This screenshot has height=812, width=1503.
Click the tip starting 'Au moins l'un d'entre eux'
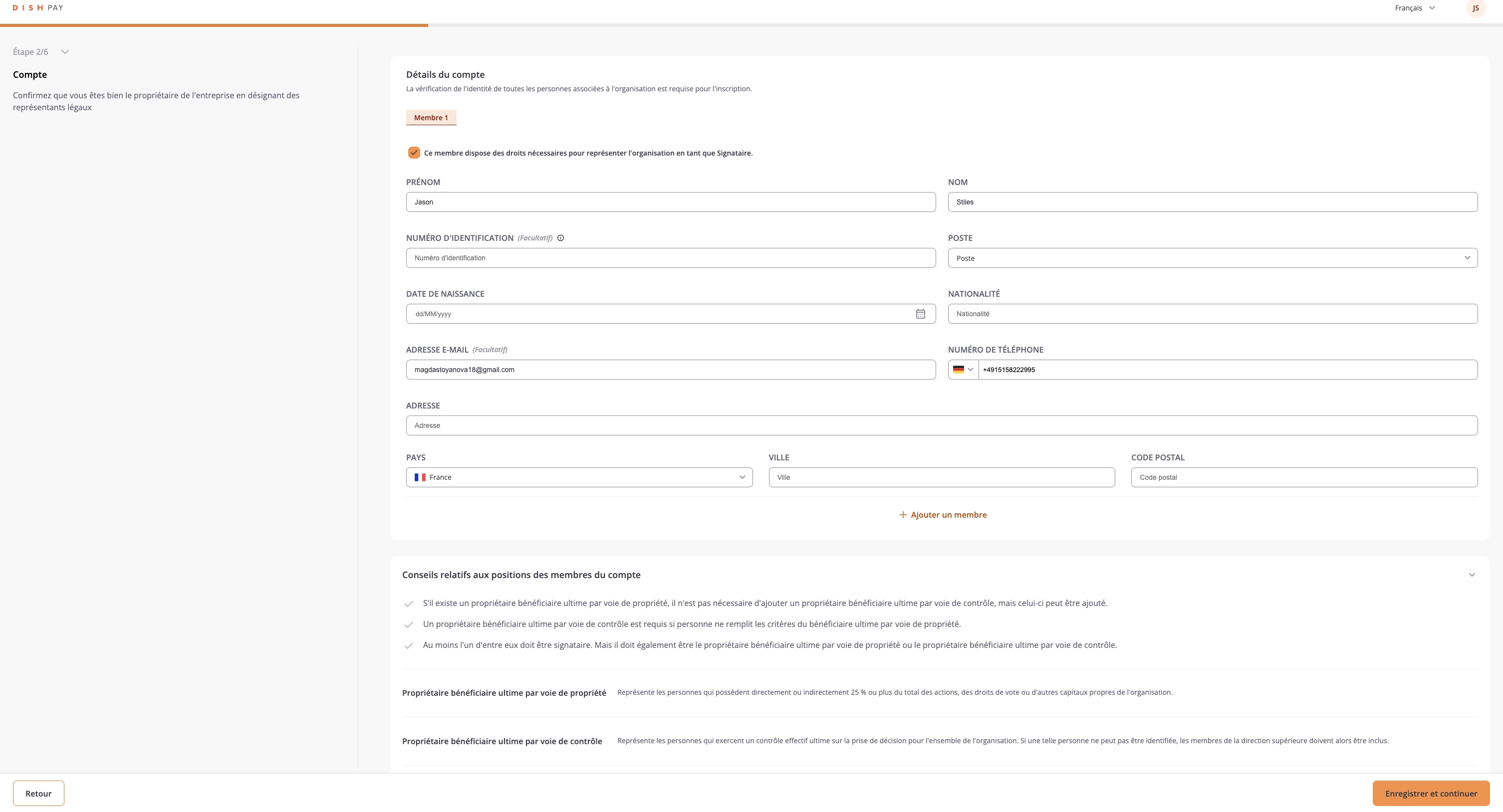coord(769,645)
